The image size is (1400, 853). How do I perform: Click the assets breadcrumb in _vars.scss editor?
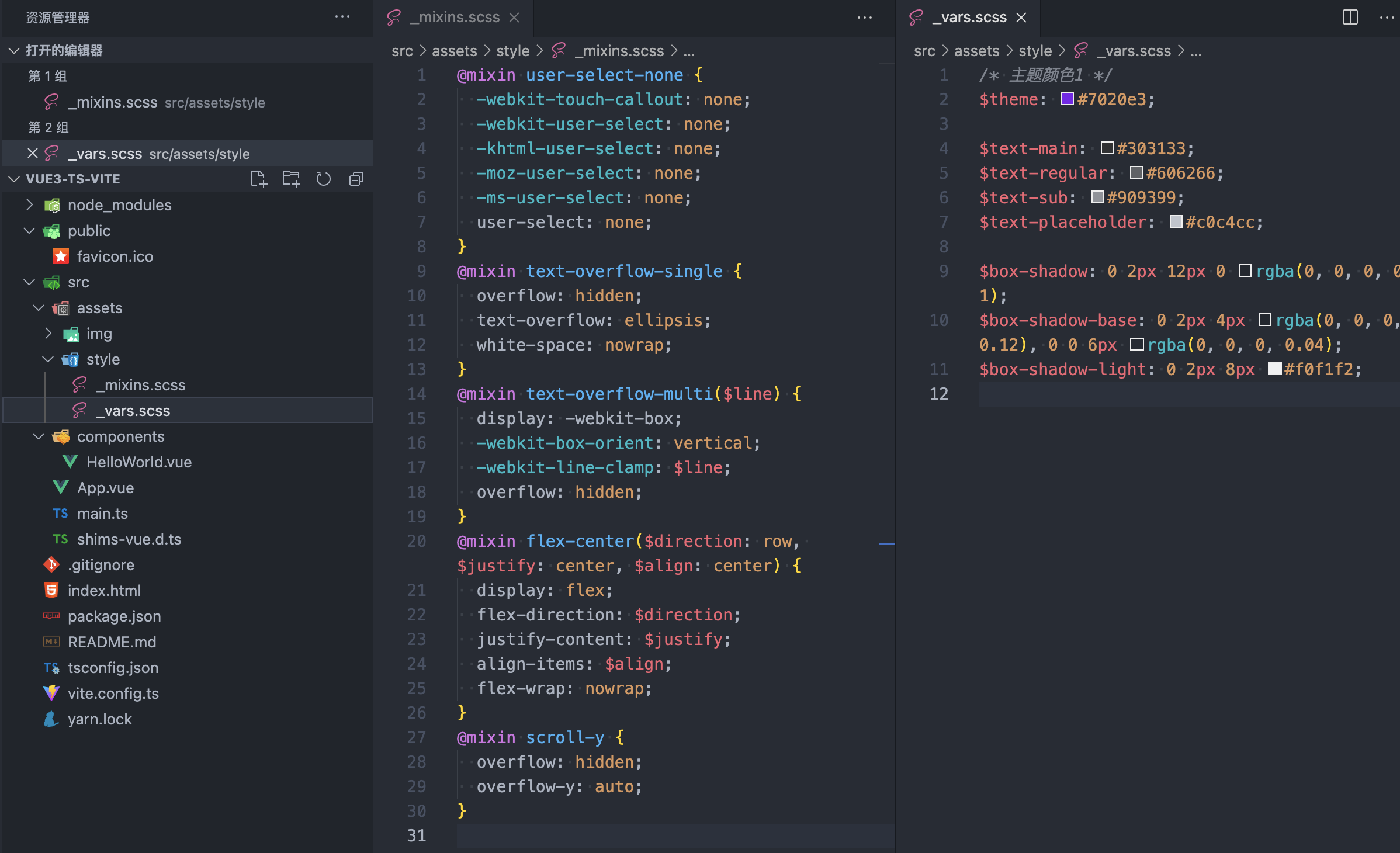tap(976, 51)
